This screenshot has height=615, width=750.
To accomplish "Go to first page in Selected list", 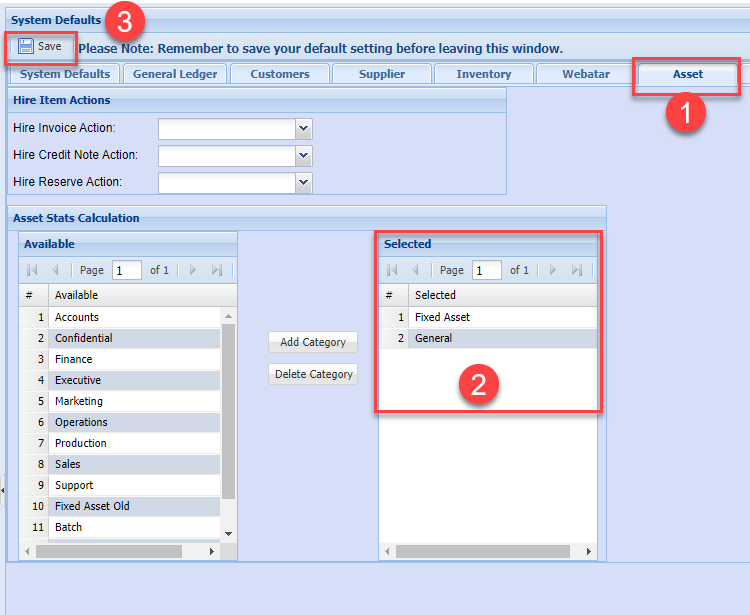I will (393, 270).
